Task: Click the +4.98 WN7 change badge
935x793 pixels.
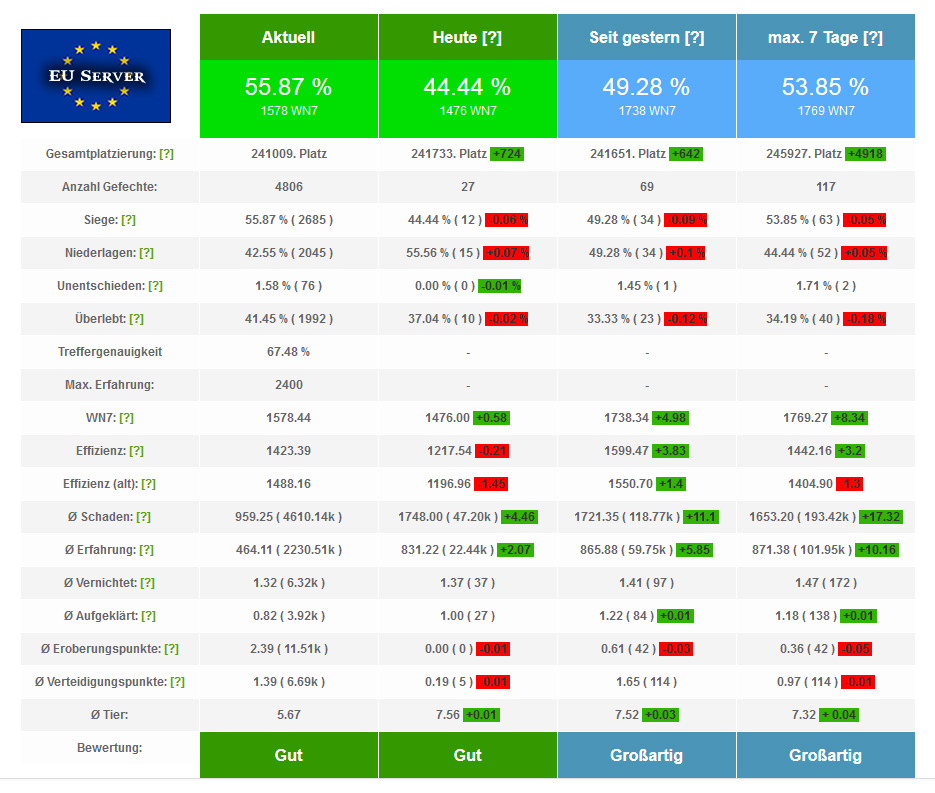Action: click(670, 418)
